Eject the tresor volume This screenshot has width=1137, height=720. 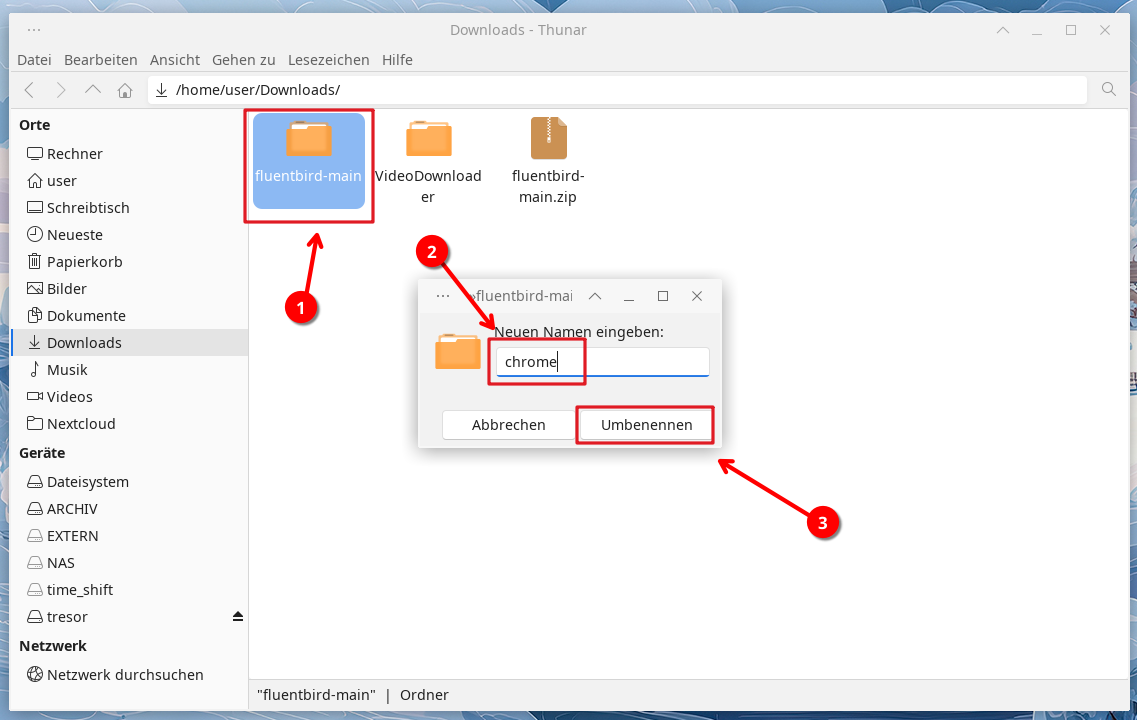click(237, 616)
